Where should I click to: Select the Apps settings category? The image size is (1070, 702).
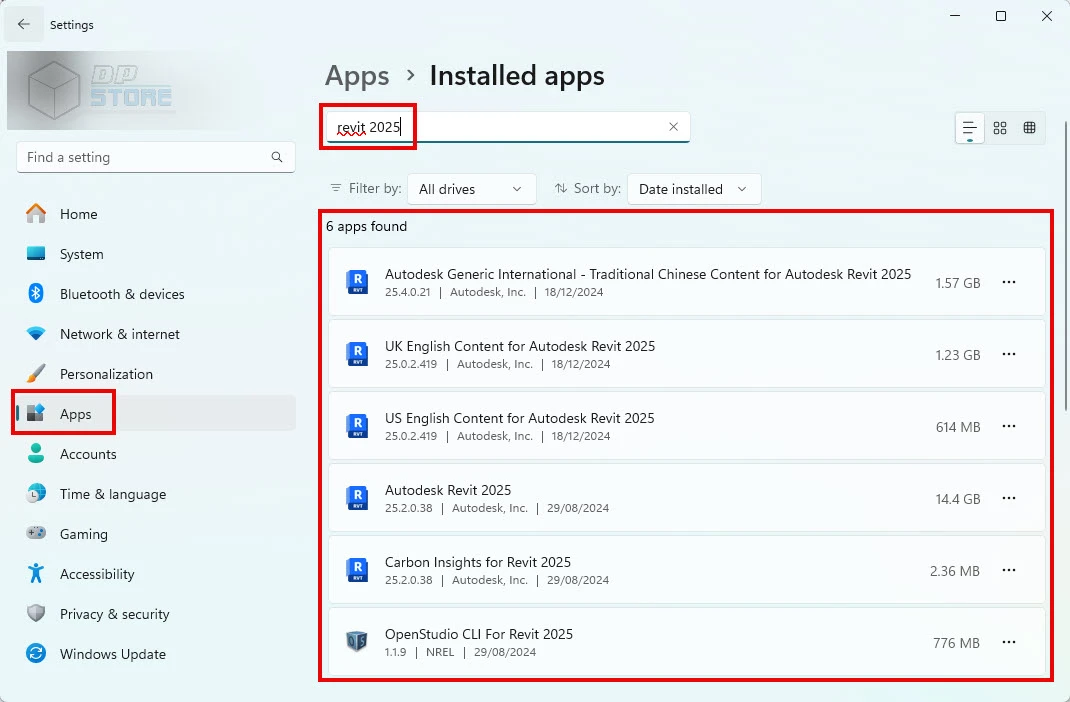[x=156, y=414]
